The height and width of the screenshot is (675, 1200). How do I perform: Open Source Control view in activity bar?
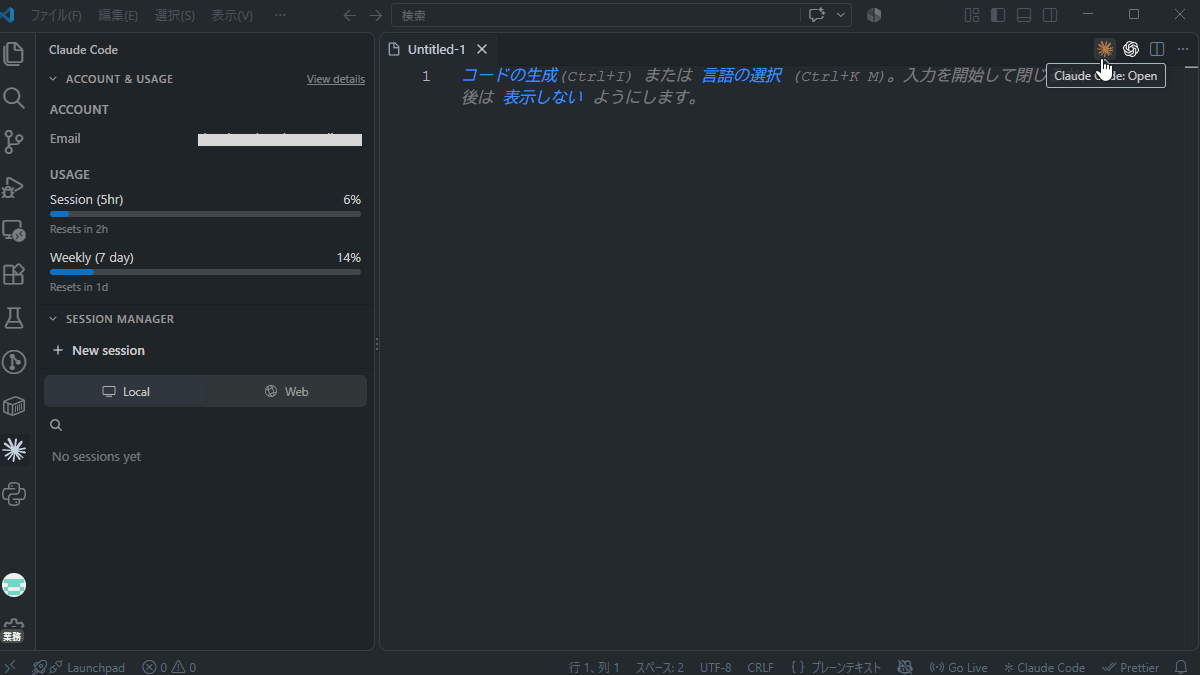[14, 142]
